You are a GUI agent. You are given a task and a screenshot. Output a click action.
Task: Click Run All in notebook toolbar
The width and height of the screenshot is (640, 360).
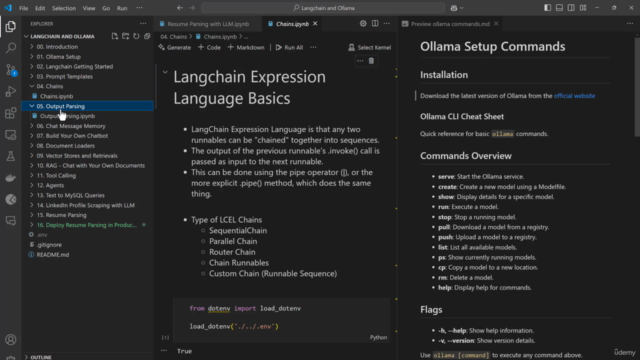[x=289, y=47]
